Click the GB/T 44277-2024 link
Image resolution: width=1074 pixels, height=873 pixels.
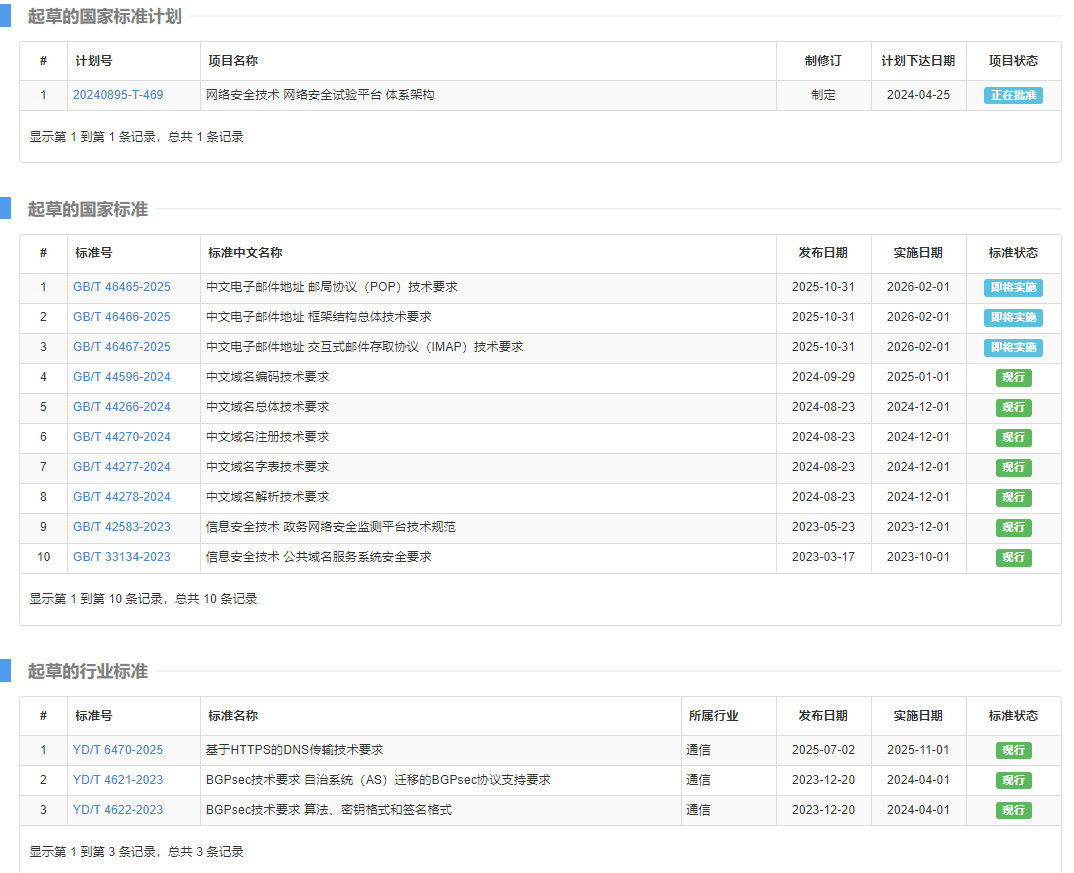(121, 467)
